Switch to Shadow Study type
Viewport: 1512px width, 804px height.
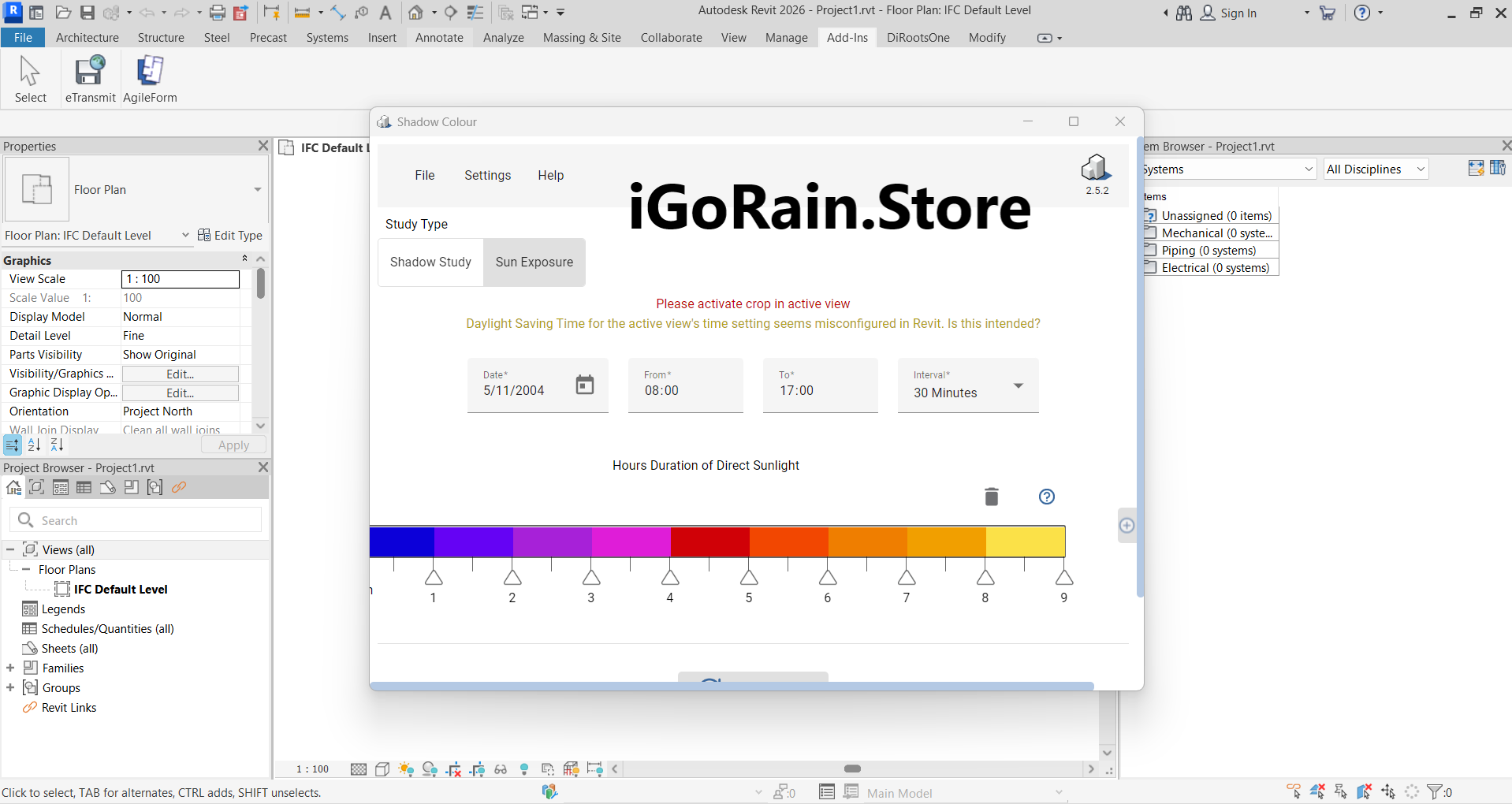tap(430, 262)
